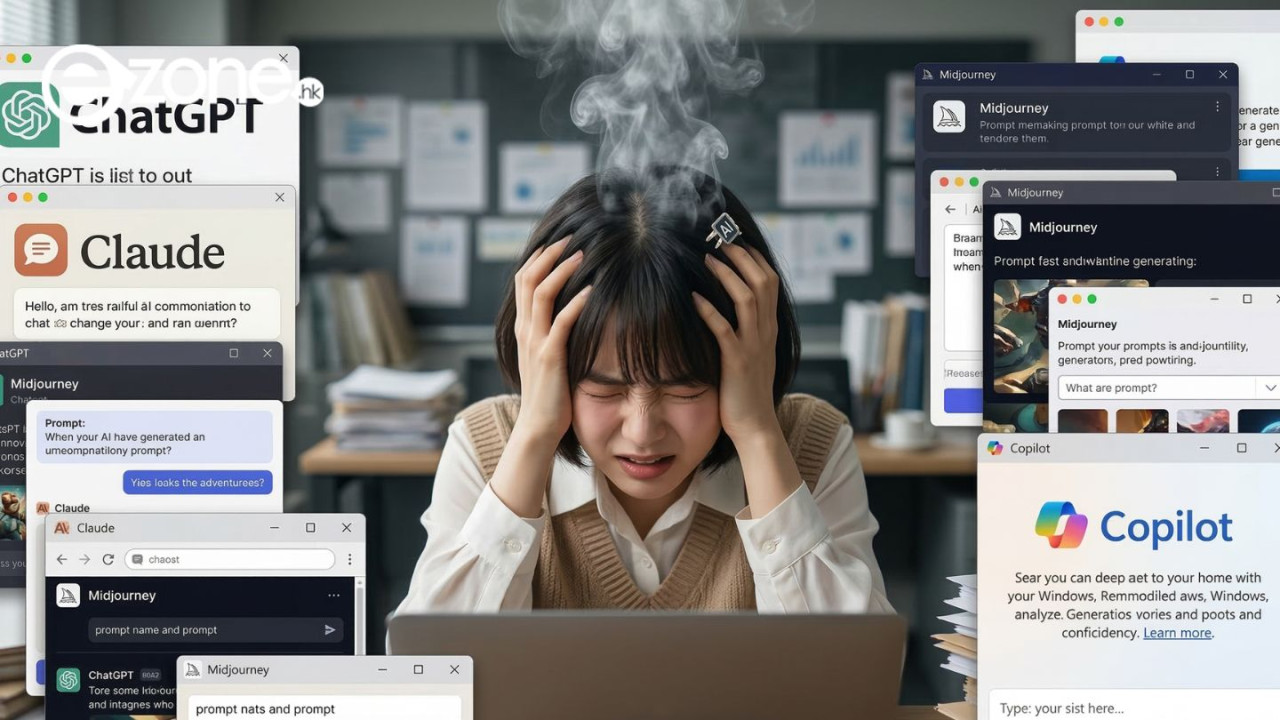Screen dimensions: 1280x720
Task: Click the back arrow in the Claude browser window
Action: point(62,559)
